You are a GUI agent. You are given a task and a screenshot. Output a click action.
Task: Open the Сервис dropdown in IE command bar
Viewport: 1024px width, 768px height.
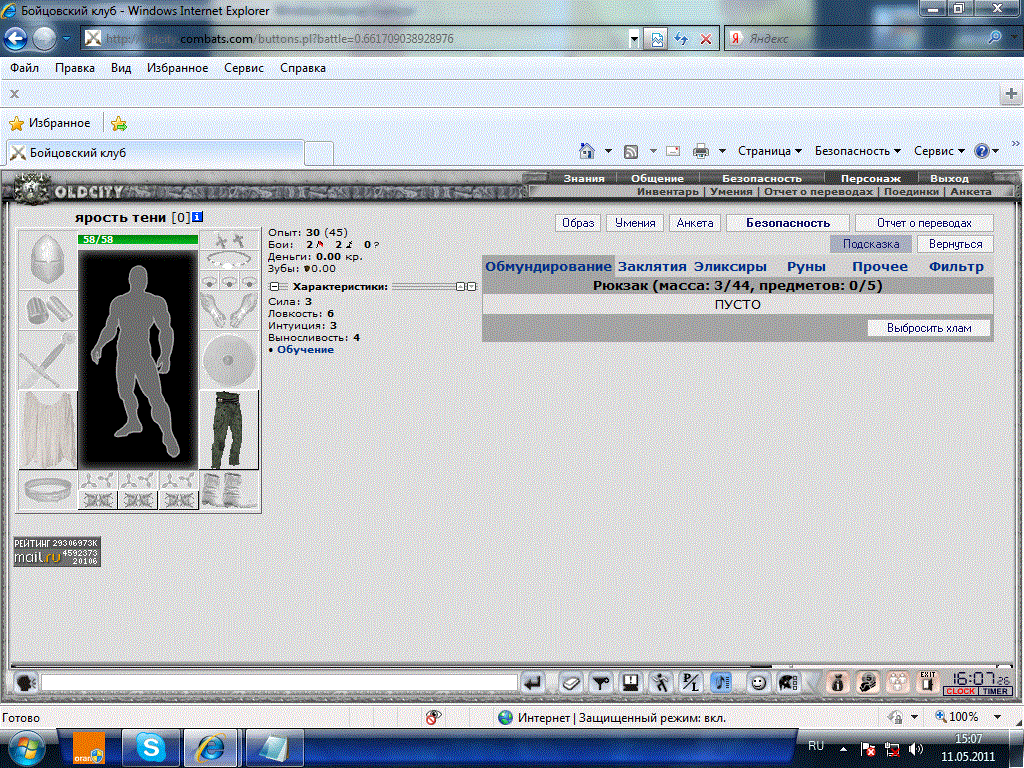(939, 151)
